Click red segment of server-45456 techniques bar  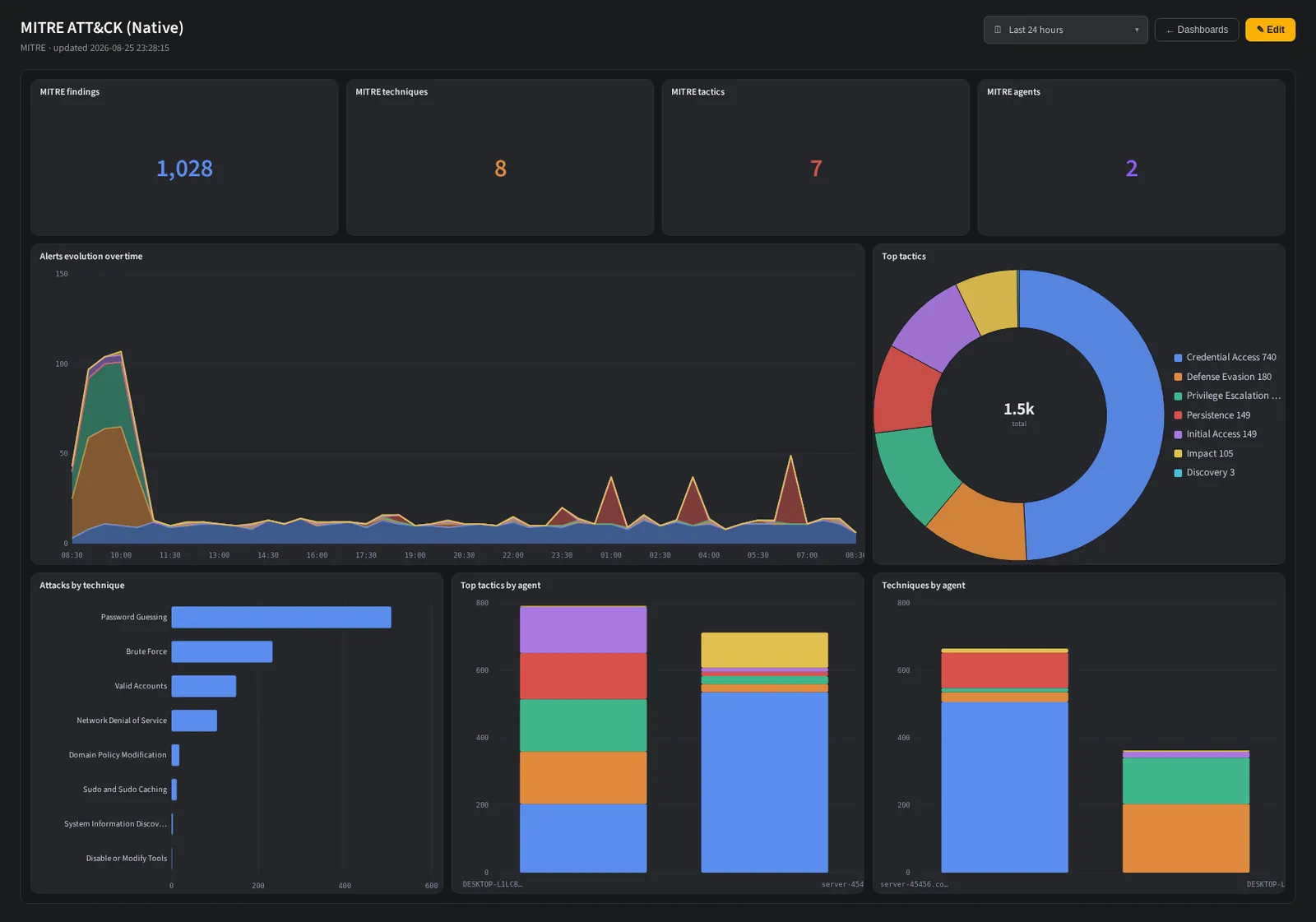[1004, 670]
